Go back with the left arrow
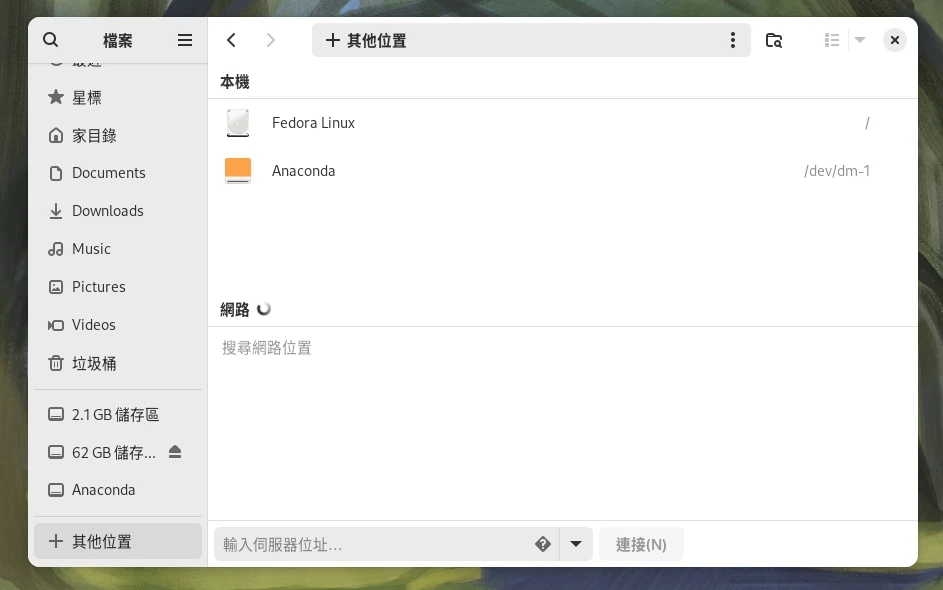 point(232,40)
